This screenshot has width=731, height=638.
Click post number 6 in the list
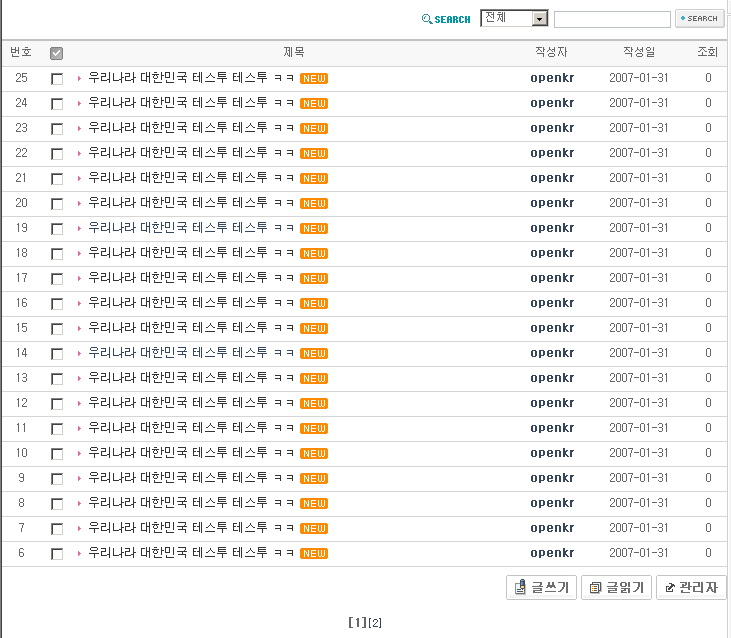pyautogui.click(x=21, y=553)
